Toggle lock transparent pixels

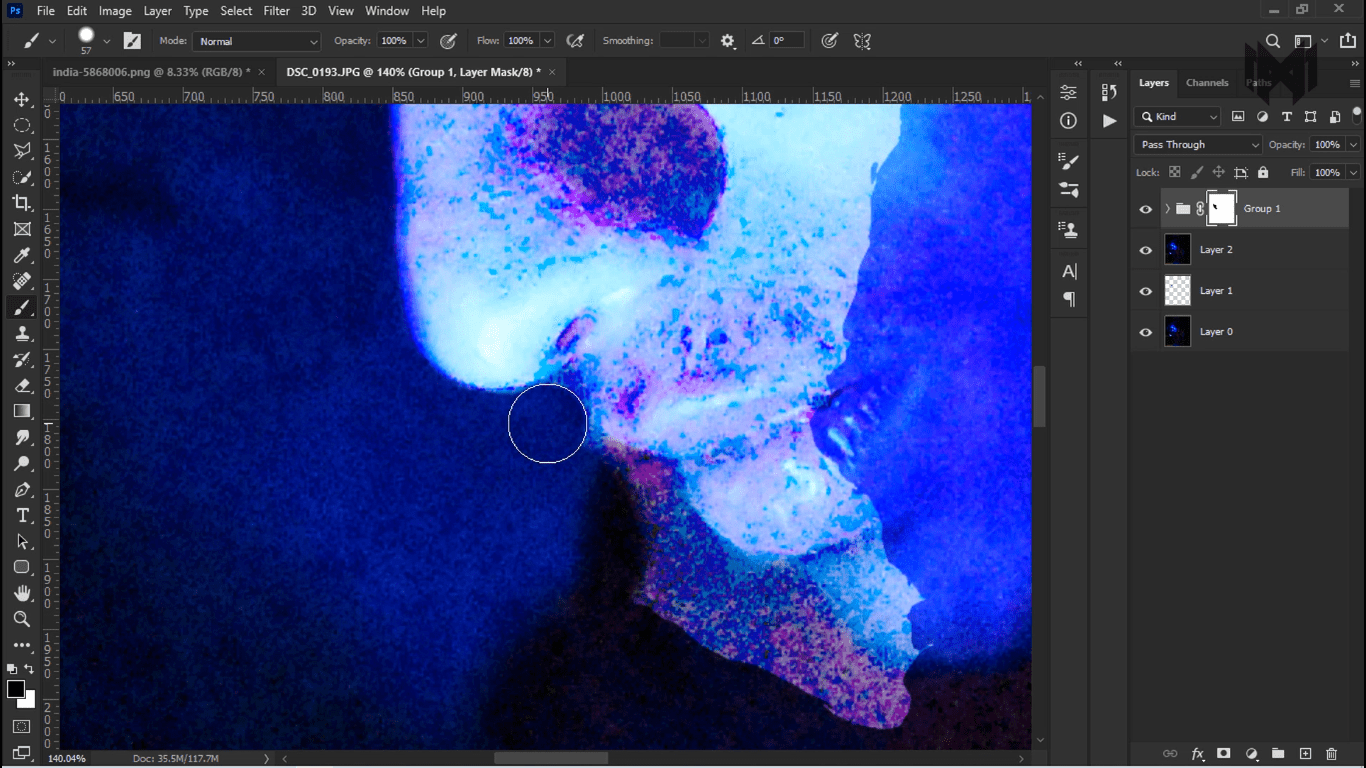tap(1175, 172)
